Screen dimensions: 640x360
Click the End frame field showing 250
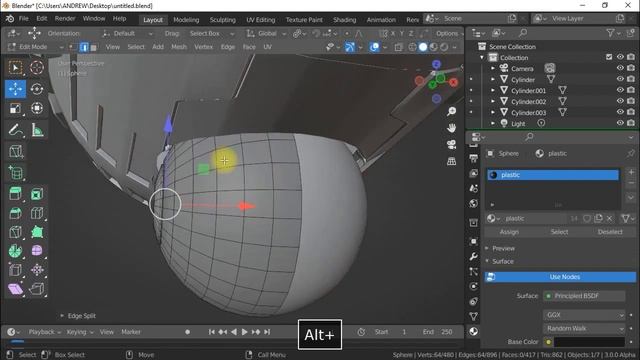[438, 332]
